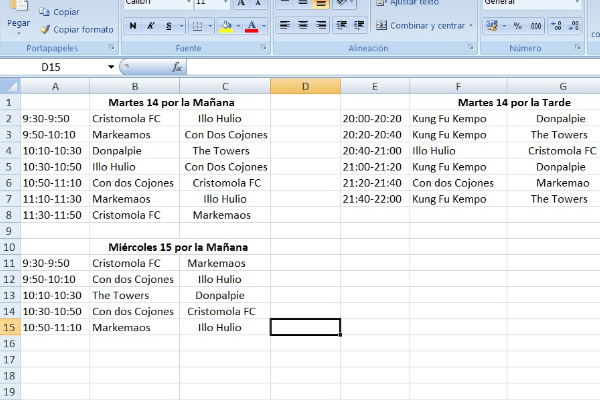600x400 pixels.
Task: Click 'The Towers' cell in row 13
Action: 134,295
